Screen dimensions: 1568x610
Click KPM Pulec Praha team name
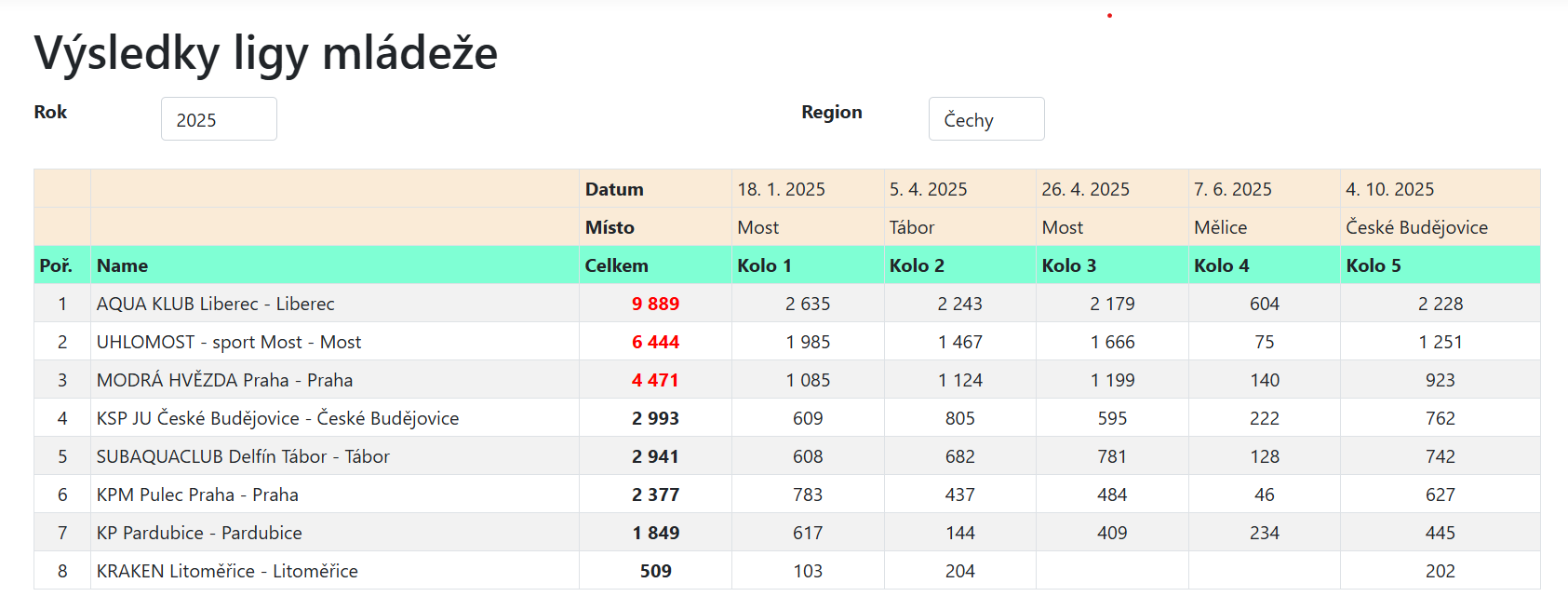[197, 495]
